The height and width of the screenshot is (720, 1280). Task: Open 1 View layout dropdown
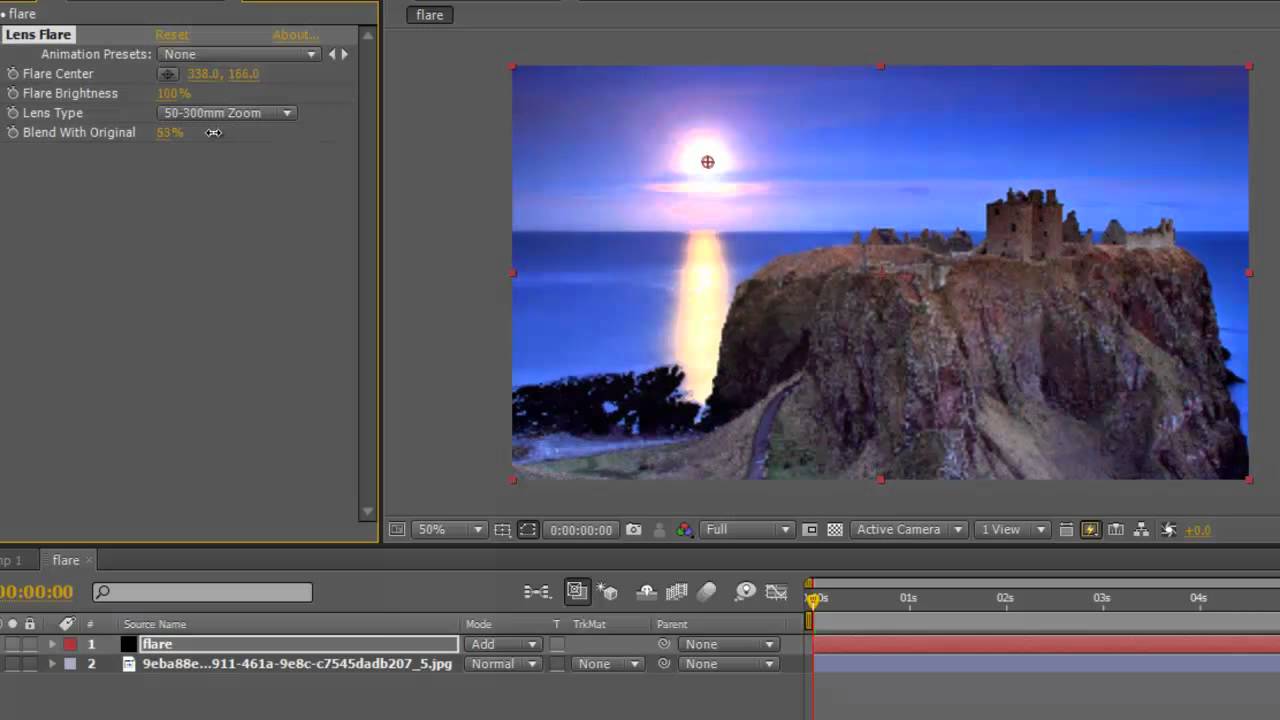[x=1012, y=530]
